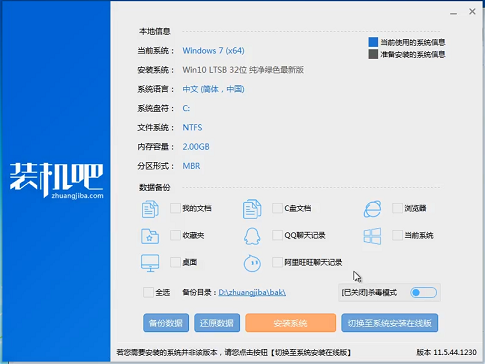Click the Windows 7 (x64) value text
Screen dimensions: 485x364
pos(213,51)
